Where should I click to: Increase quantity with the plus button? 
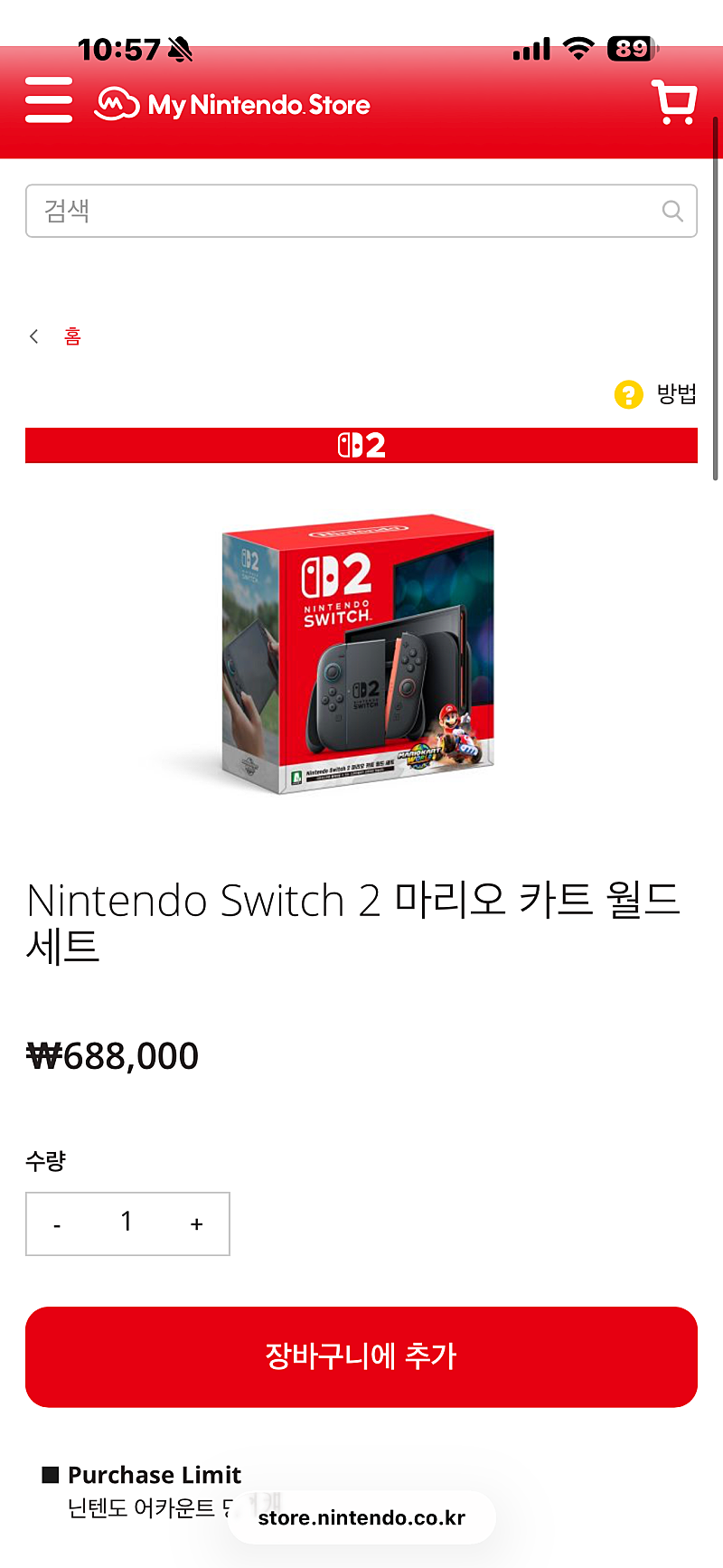197,1224
